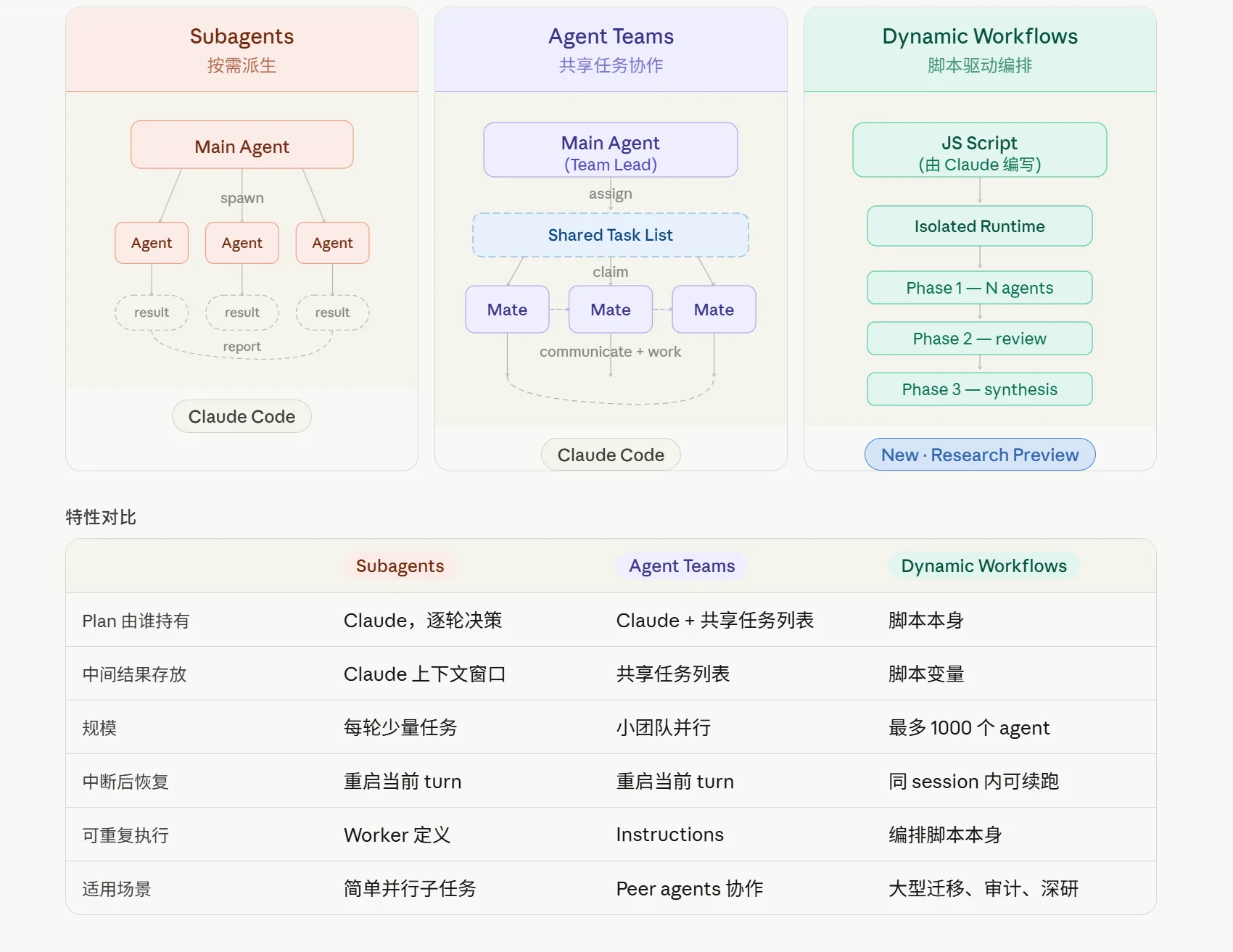Click the Subagents table header tag
The height and width of the screenshot is (952, 1233).
pos(400,566)
